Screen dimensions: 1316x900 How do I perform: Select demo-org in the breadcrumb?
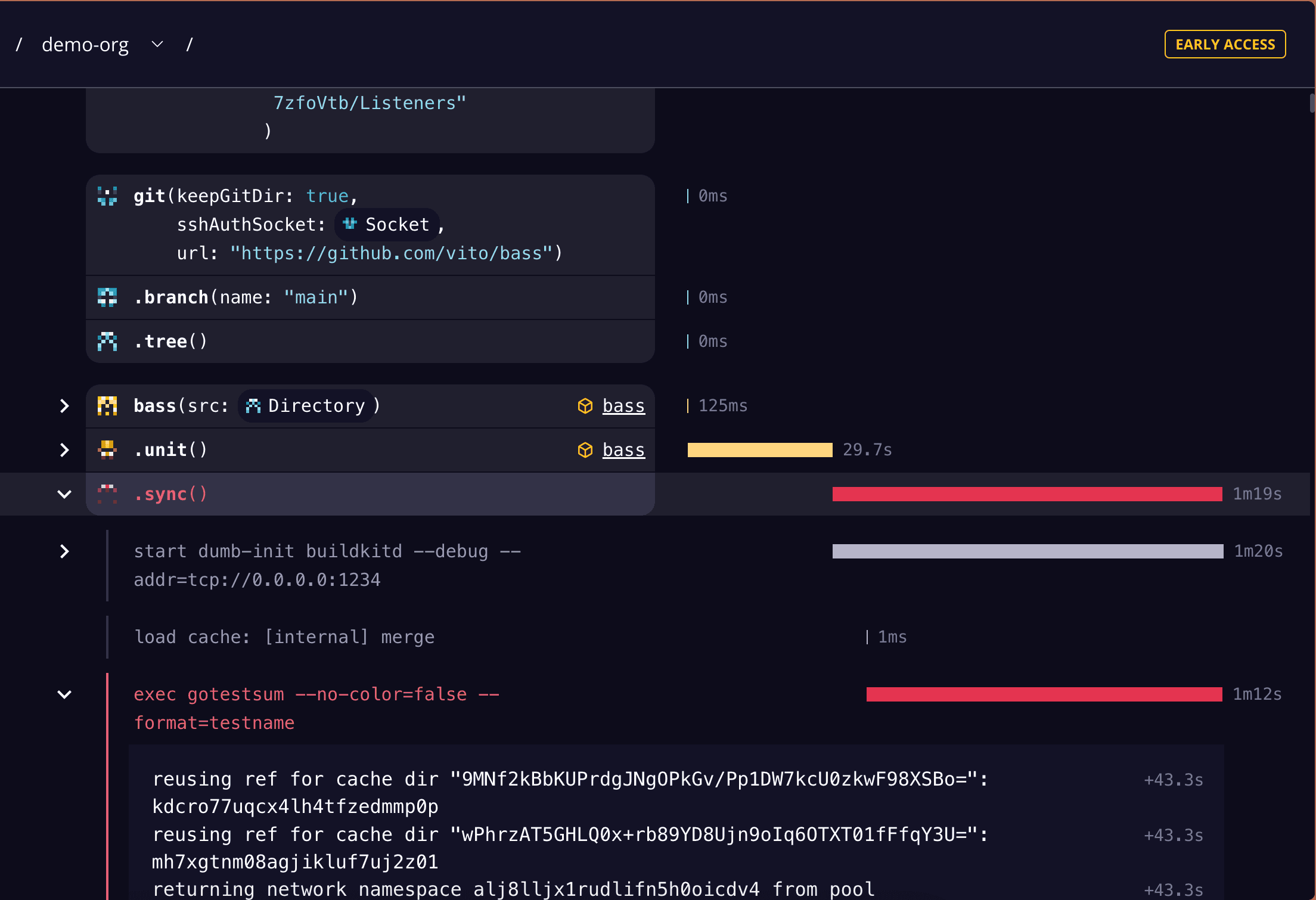click(85, 44)
